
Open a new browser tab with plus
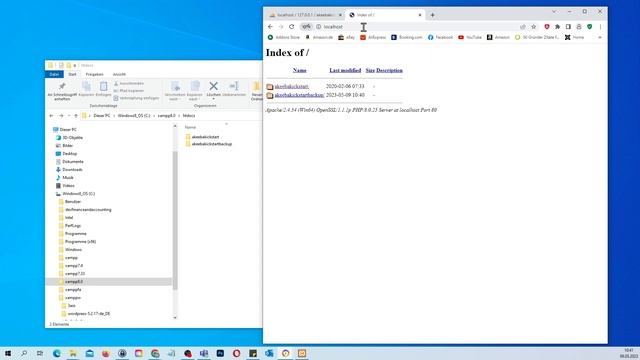coord(432,15)
